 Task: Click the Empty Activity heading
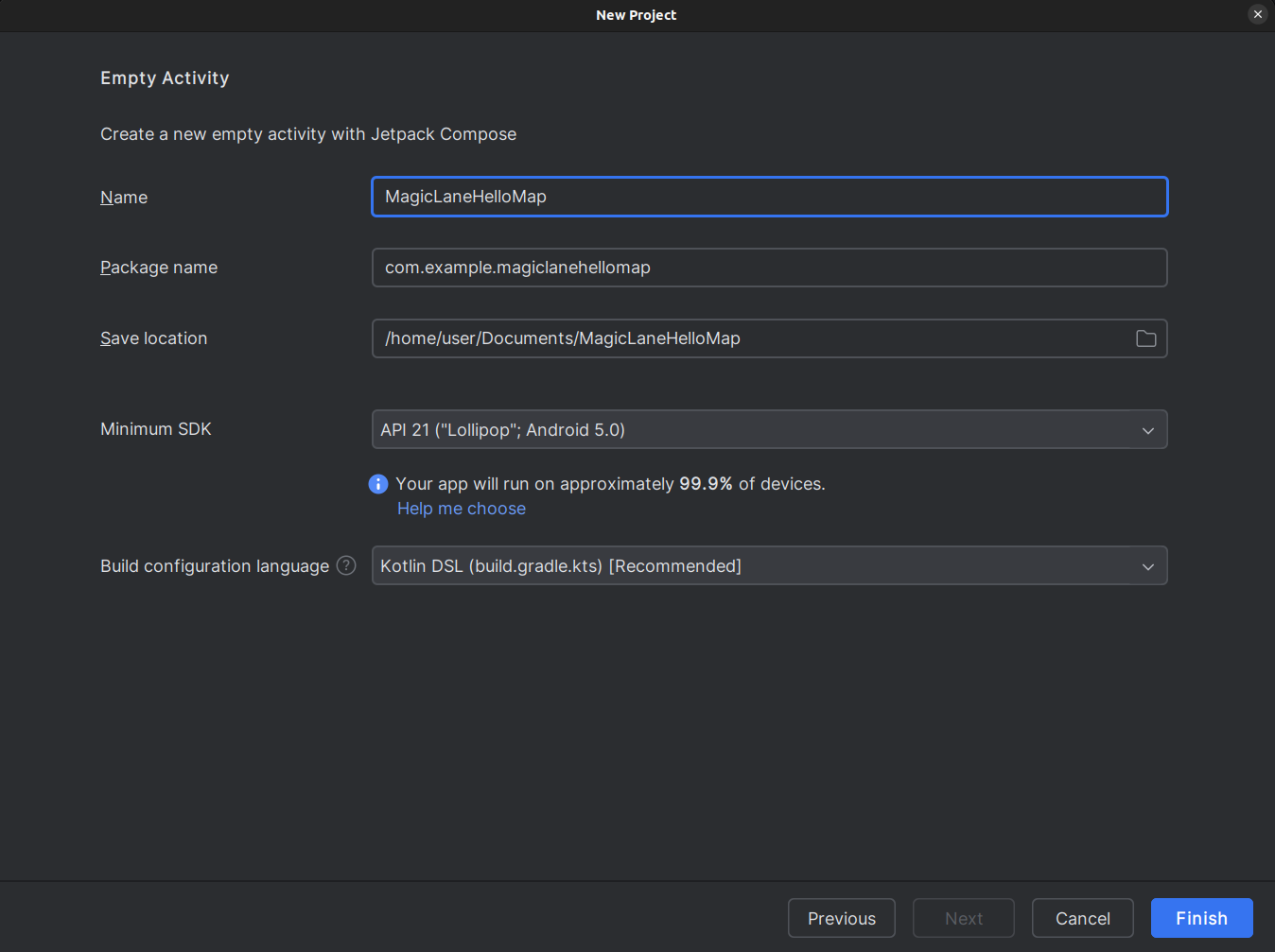pos(165,78)
